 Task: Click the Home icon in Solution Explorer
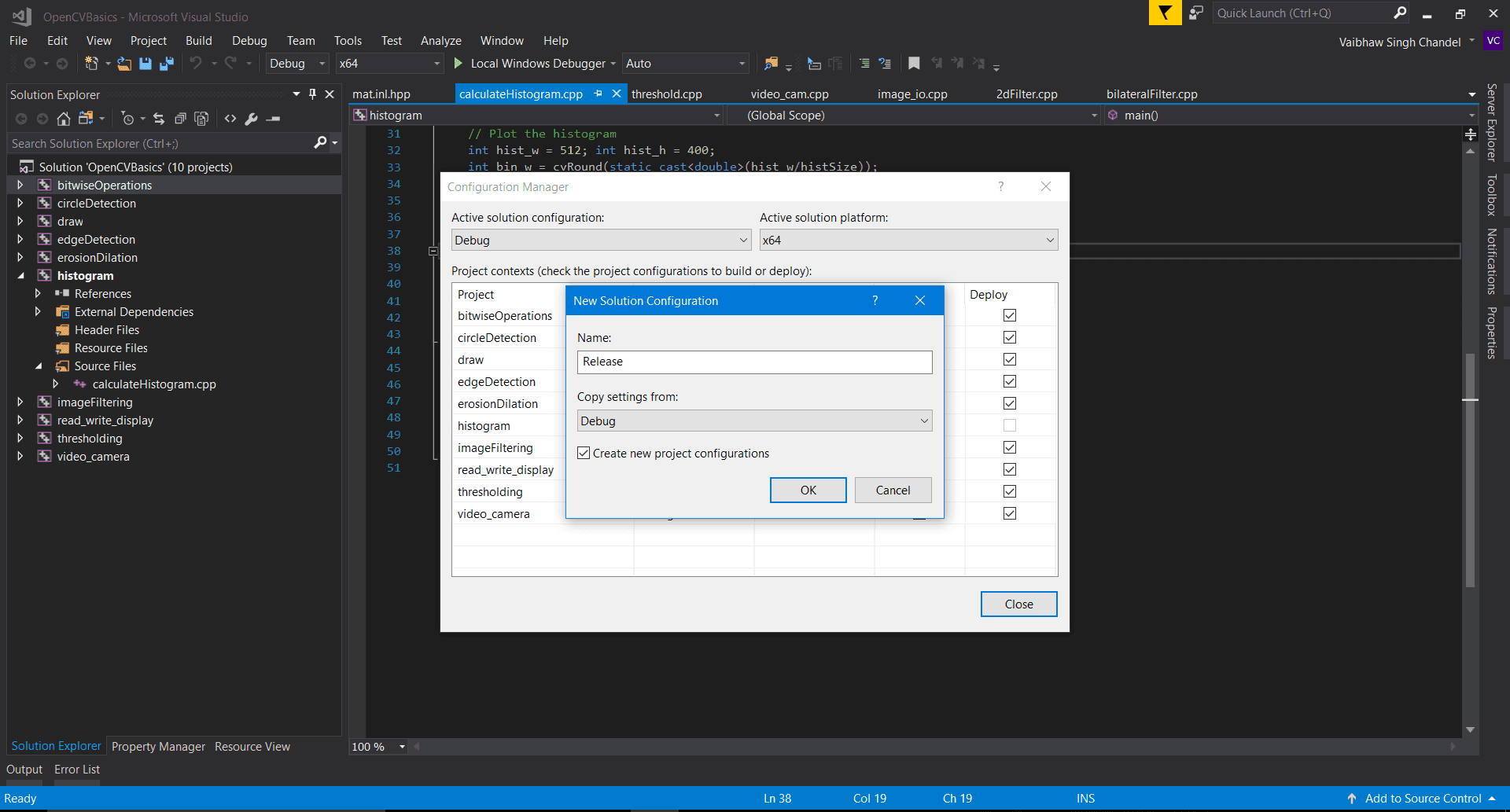pos(64,119)
